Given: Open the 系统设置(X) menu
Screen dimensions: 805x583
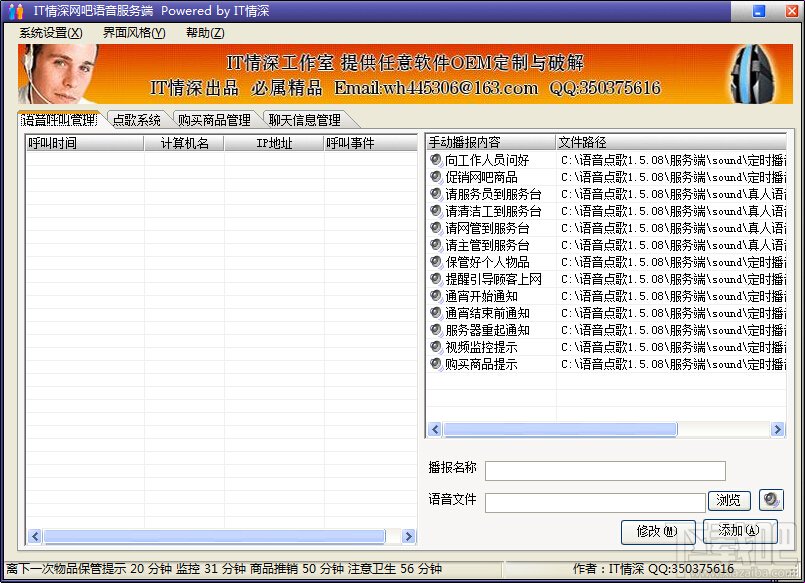Looking at the screenshot, I should (x=51, y=33).
